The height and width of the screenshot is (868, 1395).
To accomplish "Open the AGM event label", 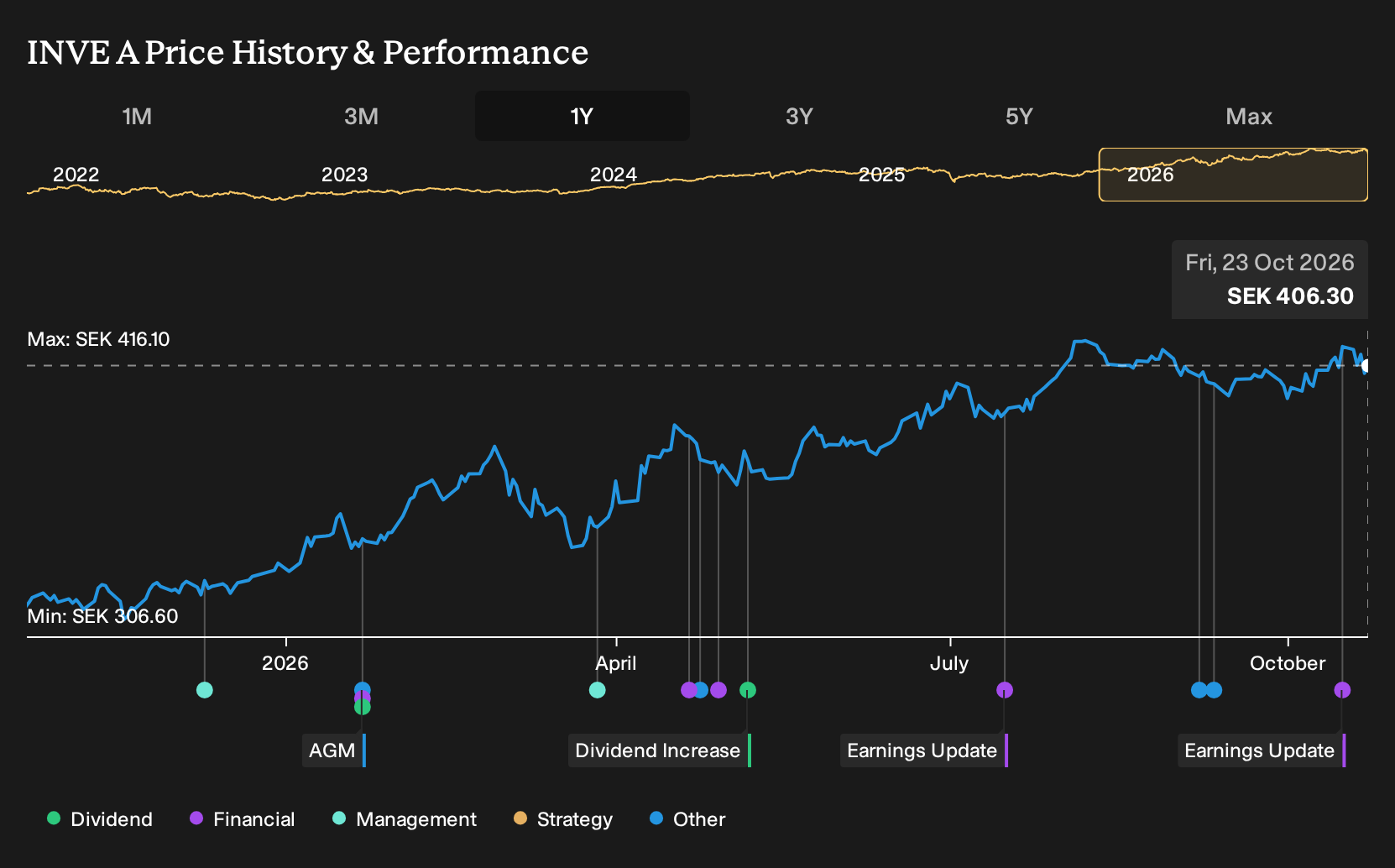I will pyautogui.click(x=334, y=750).
